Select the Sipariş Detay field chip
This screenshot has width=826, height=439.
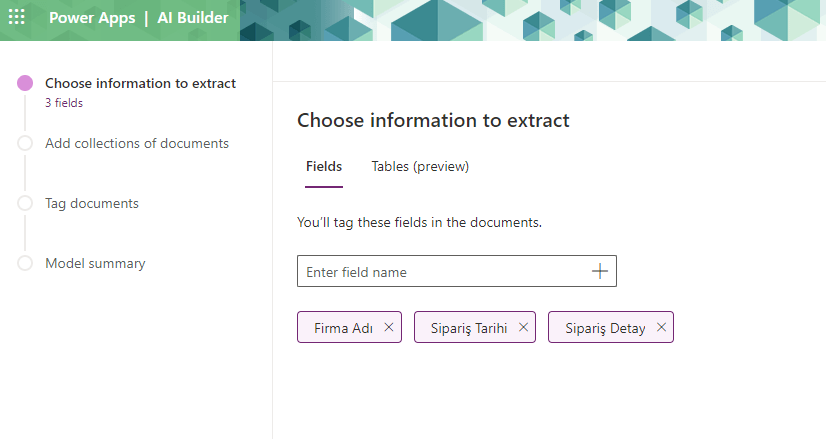(x=604, y=328)
